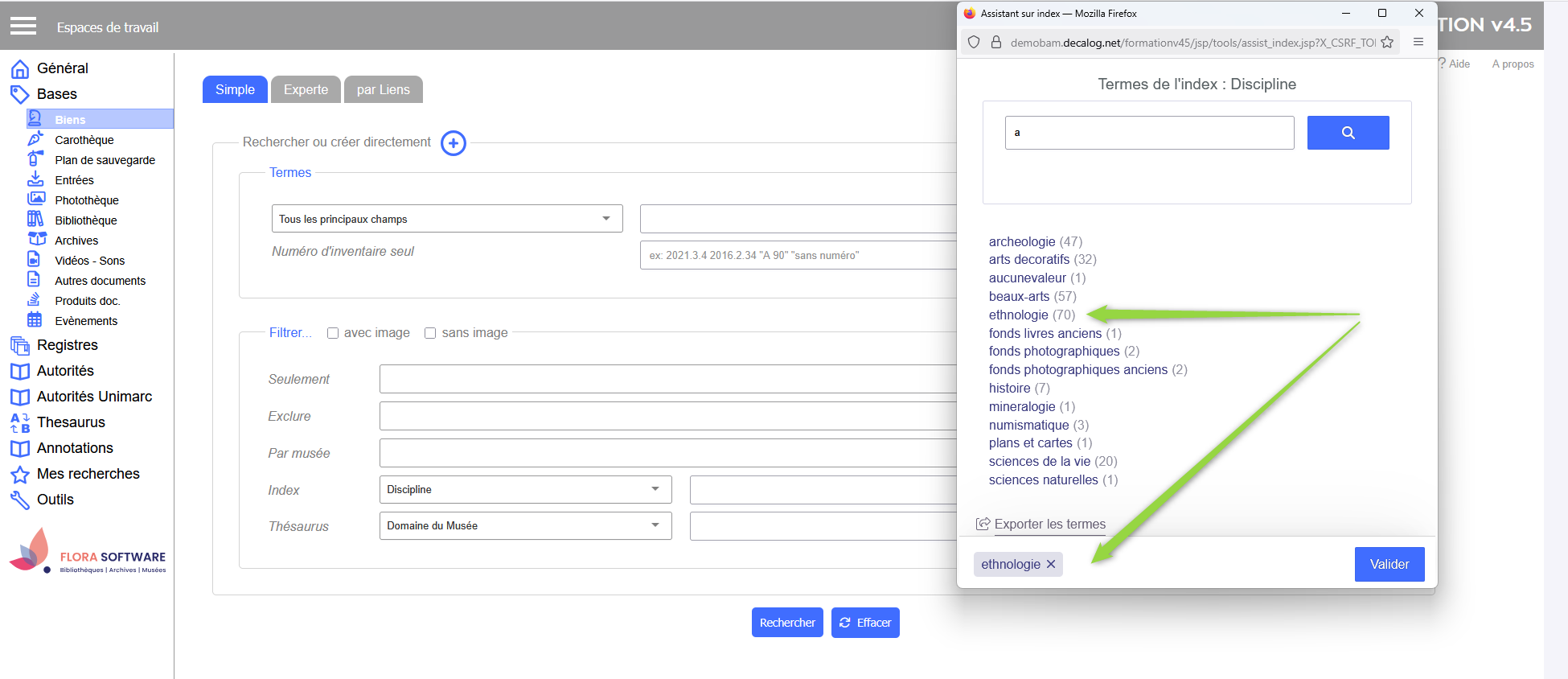
Task: Click the plus icon to create directly
Action: [x=454, y=143]
